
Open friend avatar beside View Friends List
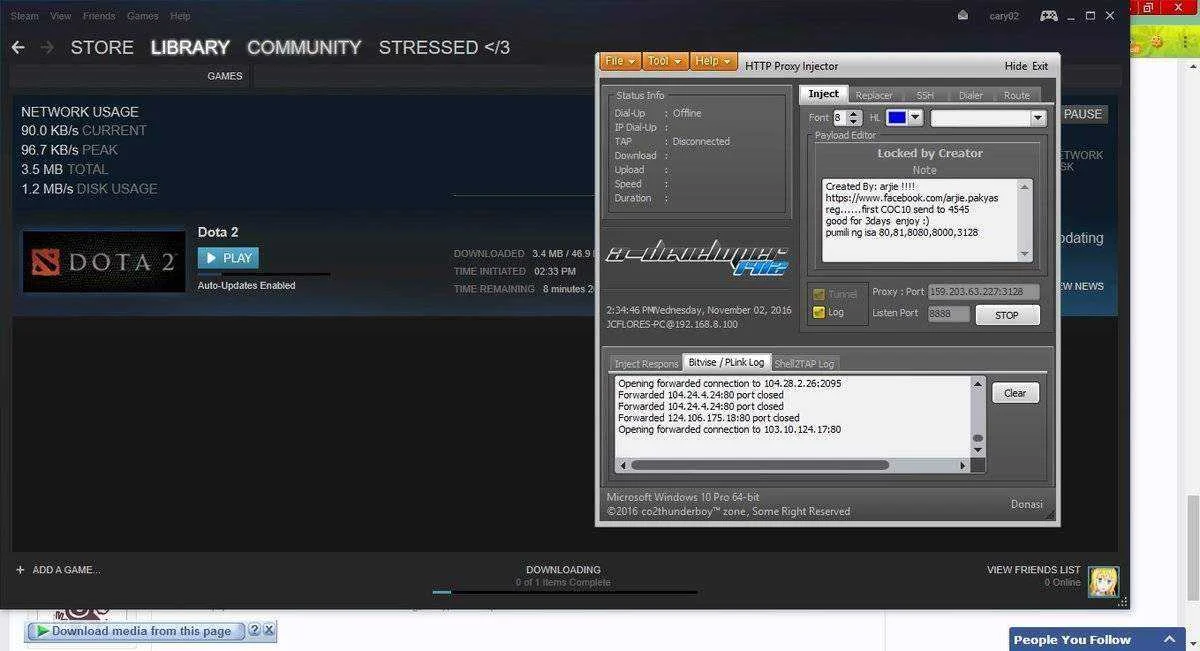pos(1103,581)
